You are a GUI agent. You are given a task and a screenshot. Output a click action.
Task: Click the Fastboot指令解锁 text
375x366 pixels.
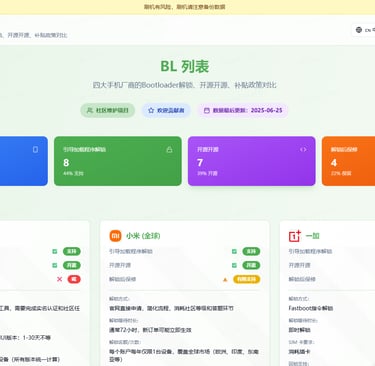click(311, 308)
